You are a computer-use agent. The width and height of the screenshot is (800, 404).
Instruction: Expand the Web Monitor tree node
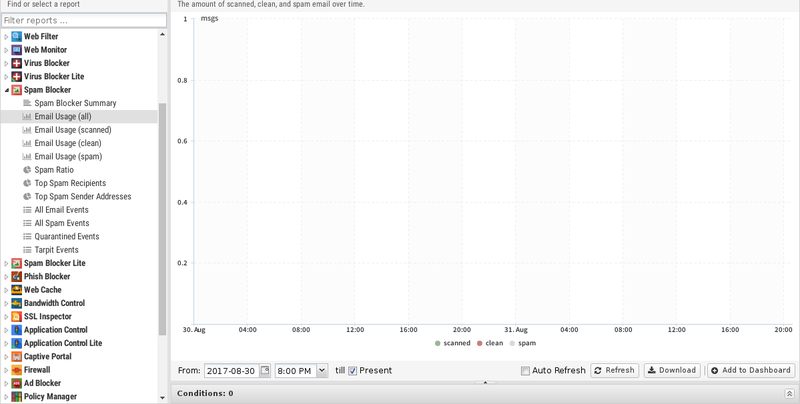[x=6, y=50]
